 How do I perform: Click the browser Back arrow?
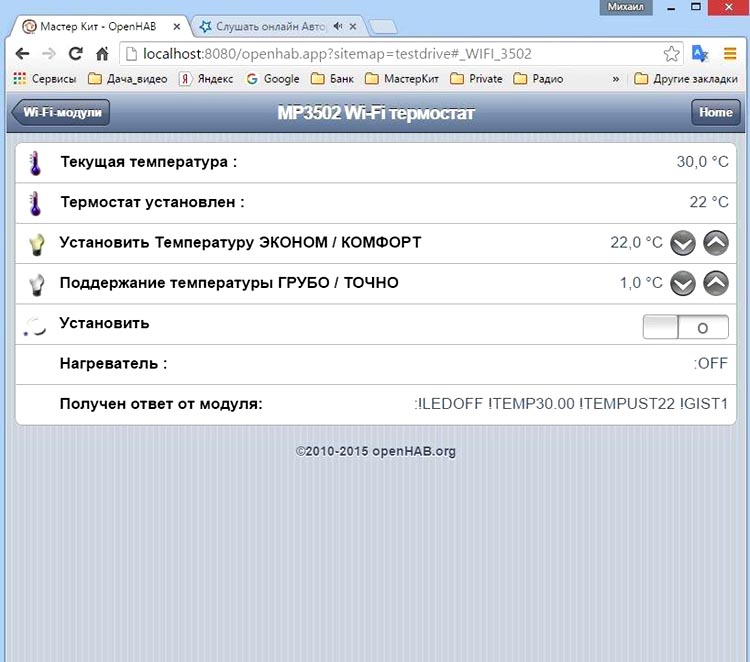pyautogui.click(x=22, y=54)
